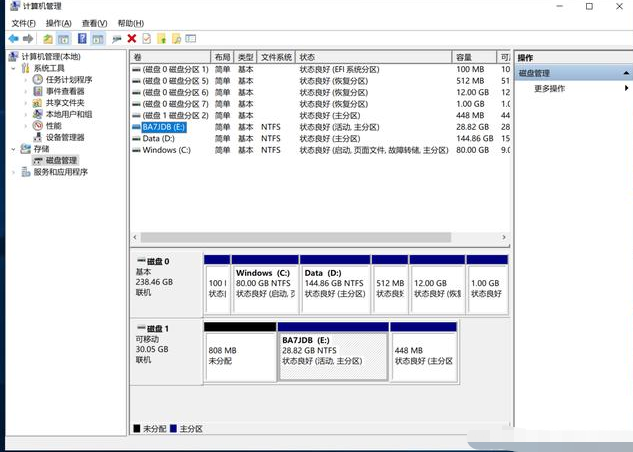Sort by the 文件系统 column header
Viewport: 633px width, 452px height.
click(x=276, y=57)
